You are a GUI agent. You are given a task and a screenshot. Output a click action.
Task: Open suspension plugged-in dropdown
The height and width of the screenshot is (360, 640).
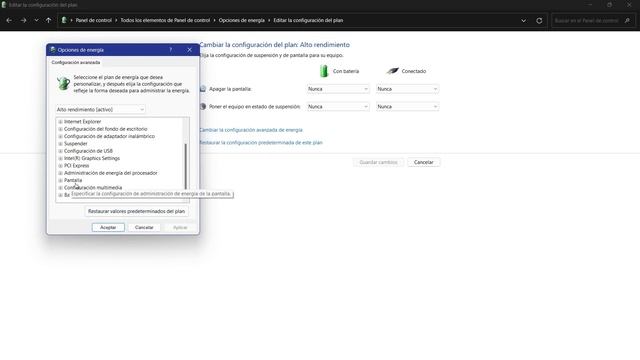click(x=407, y=107)
